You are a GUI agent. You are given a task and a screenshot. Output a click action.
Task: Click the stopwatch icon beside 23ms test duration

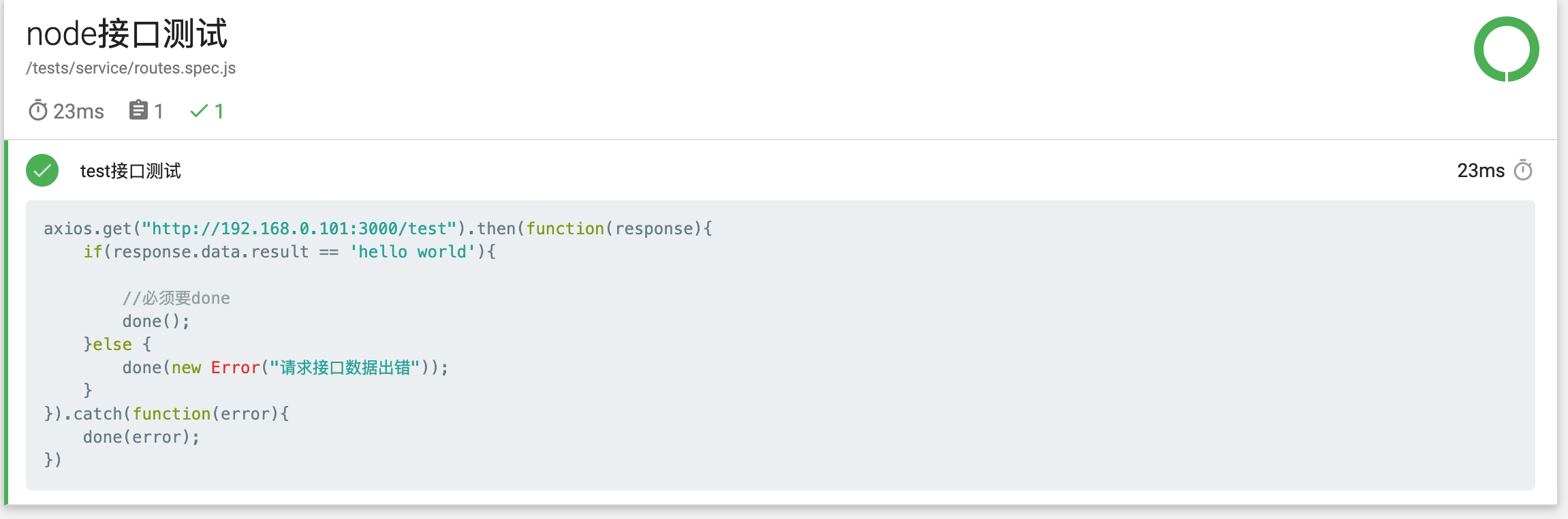(x=1523, y=170)
